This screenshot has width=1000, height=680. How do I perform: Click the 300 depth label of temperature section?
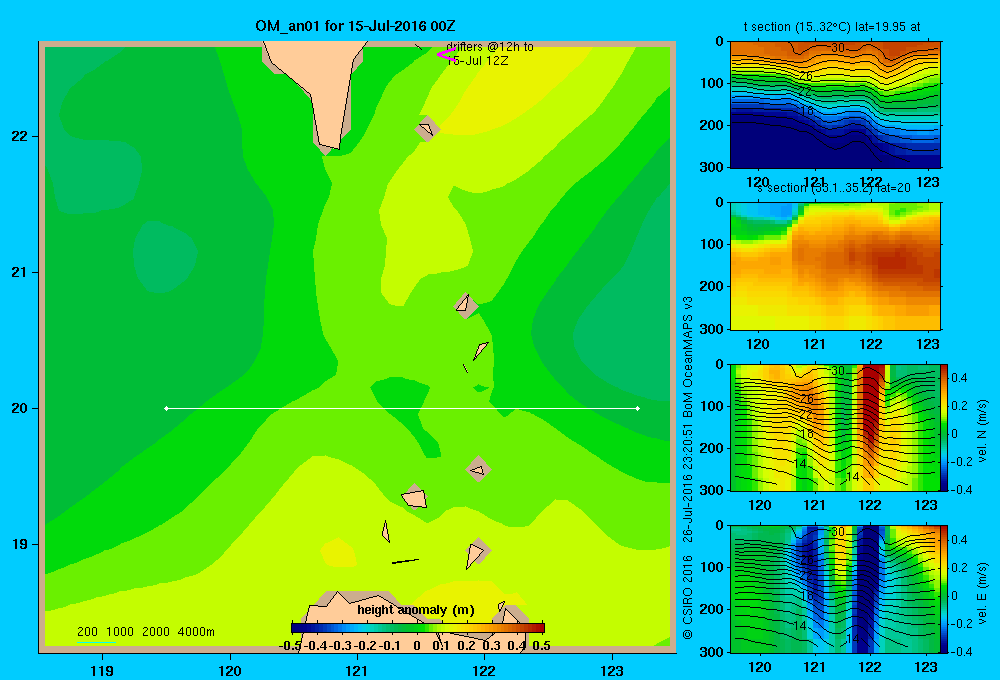click(x=712, y=167)
